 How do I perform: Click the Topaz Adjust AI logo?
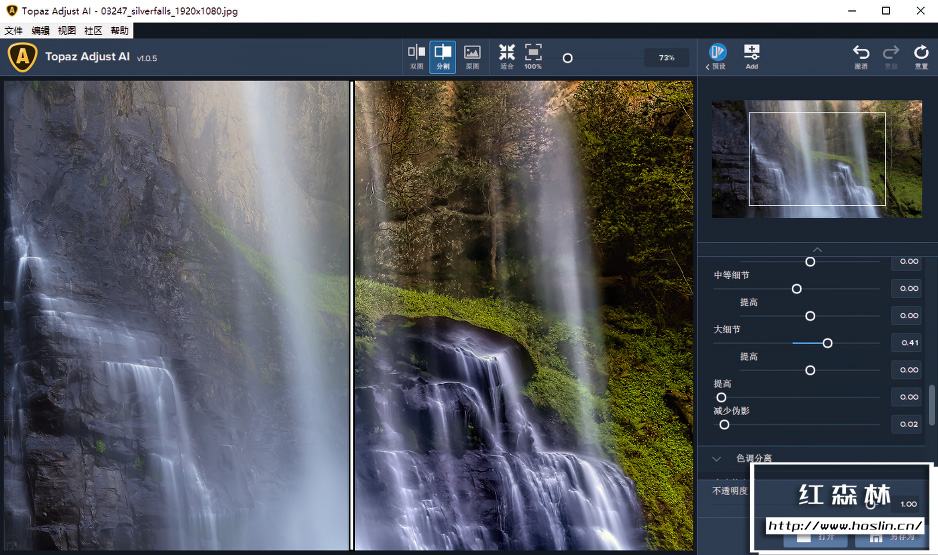pos(22,57)
